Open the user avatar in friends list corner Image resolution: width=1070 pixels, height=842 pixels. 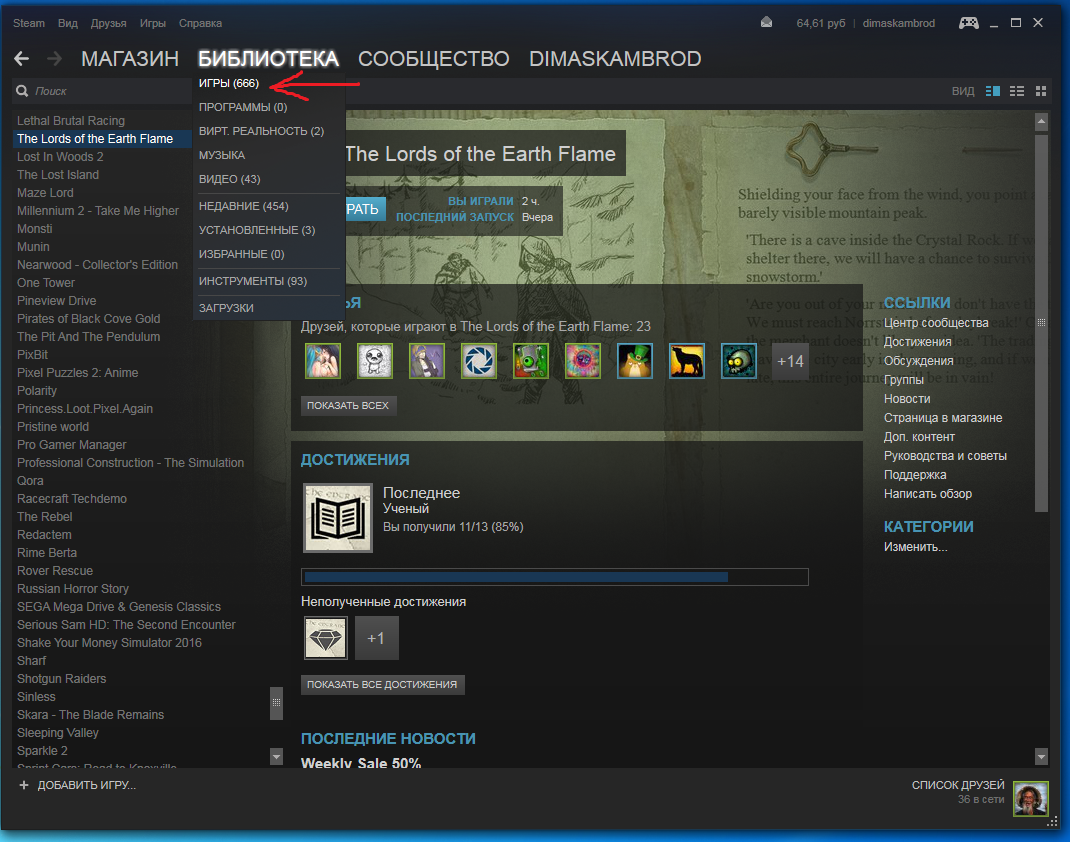pos(1030,799)
